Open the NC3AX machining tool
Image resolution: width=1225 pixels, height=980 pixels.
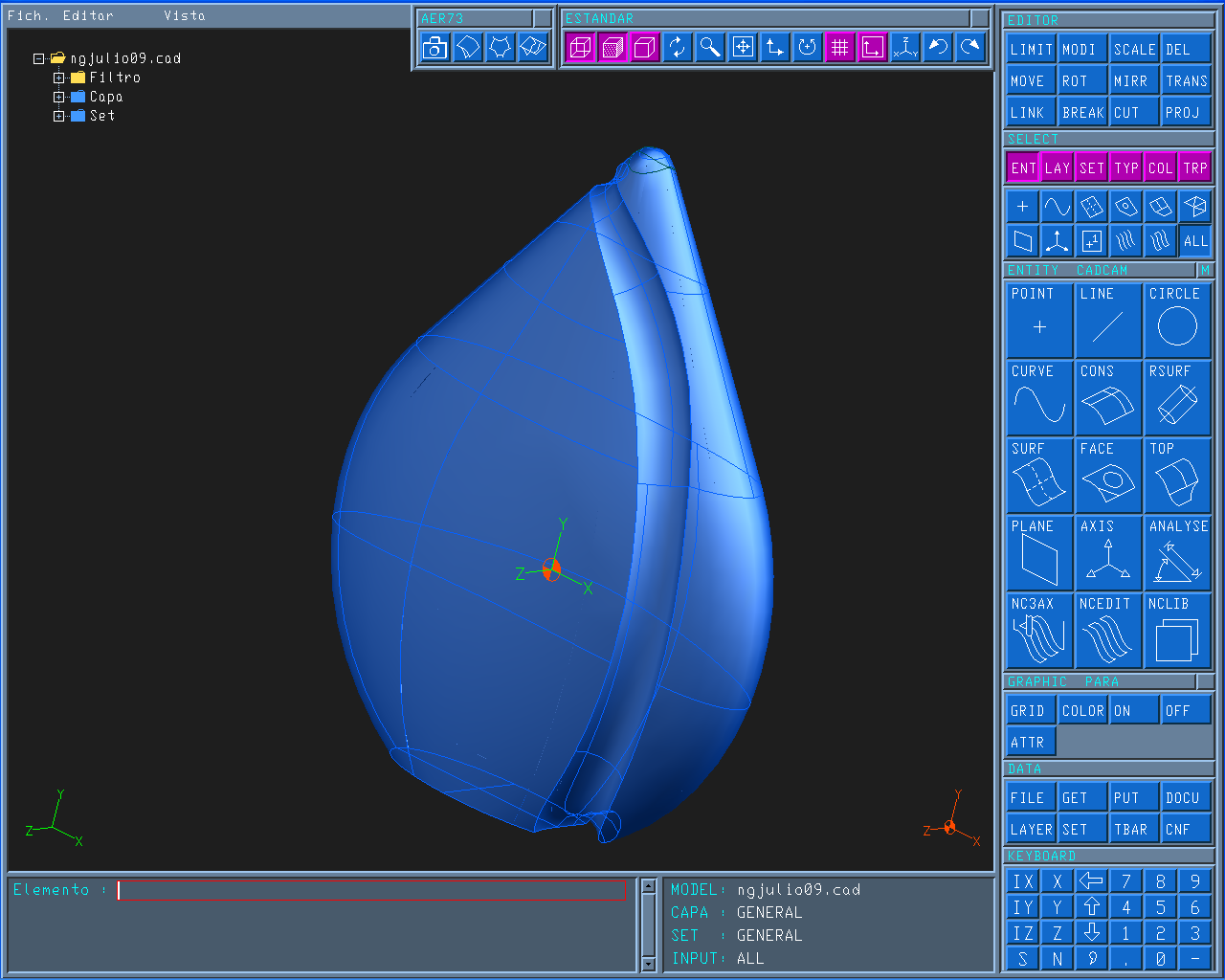[x=1039, y=631]
